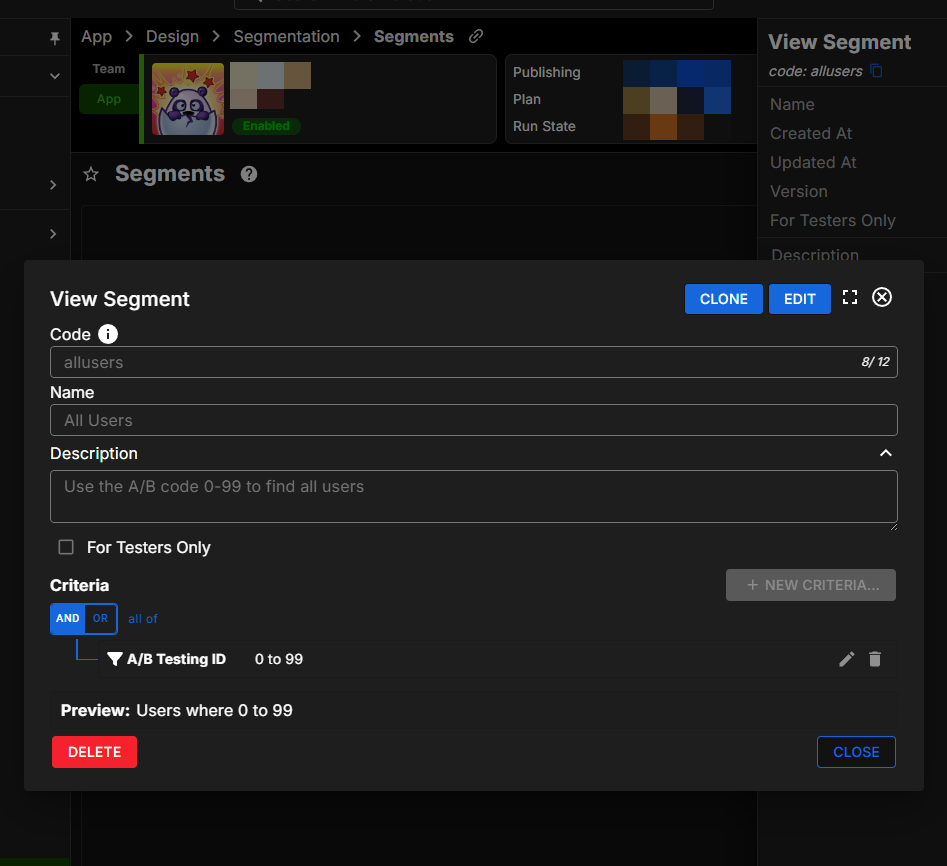Show info about the Code field
Viewport: 947px width, 866px height.
(108, 334)
